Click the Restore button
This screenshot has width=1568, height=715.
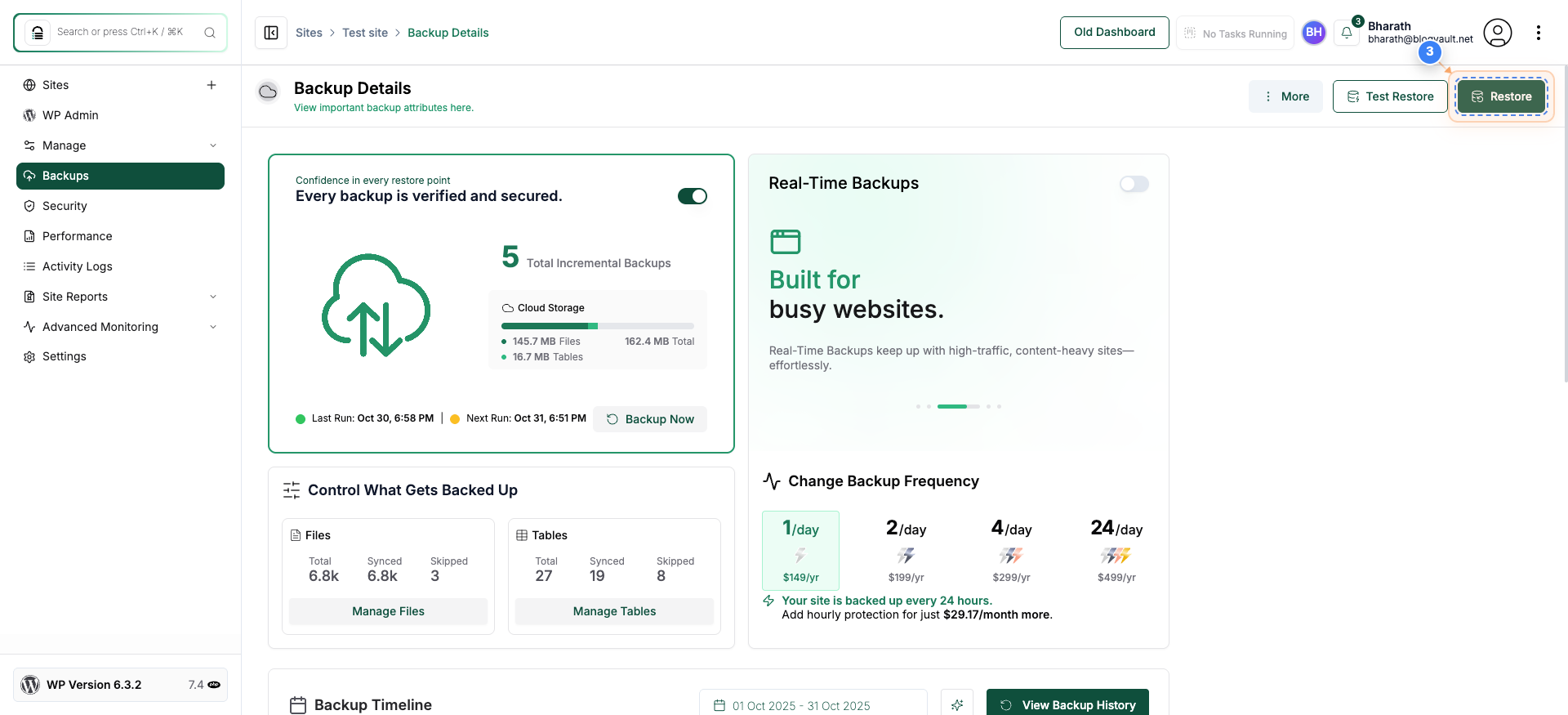[x=1501, y=96]
